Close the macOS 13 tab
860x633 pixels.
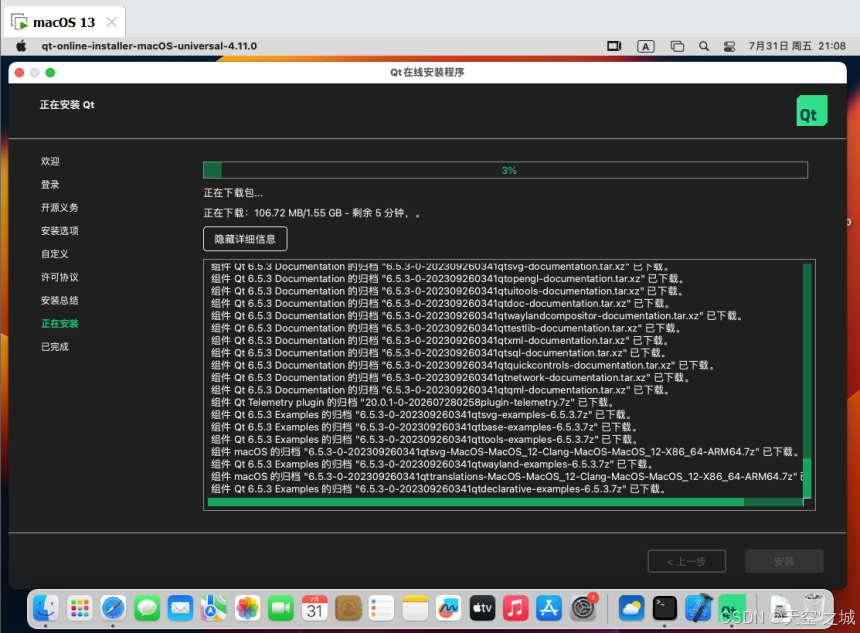tap(111, 22)
